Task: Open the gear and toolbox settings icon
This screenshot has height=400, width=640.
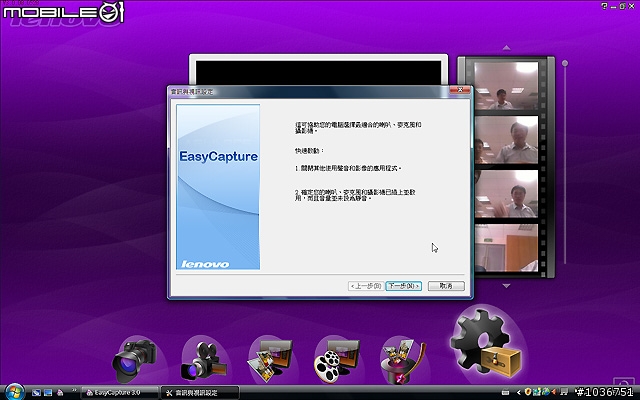Action: [x=486, y=344]
